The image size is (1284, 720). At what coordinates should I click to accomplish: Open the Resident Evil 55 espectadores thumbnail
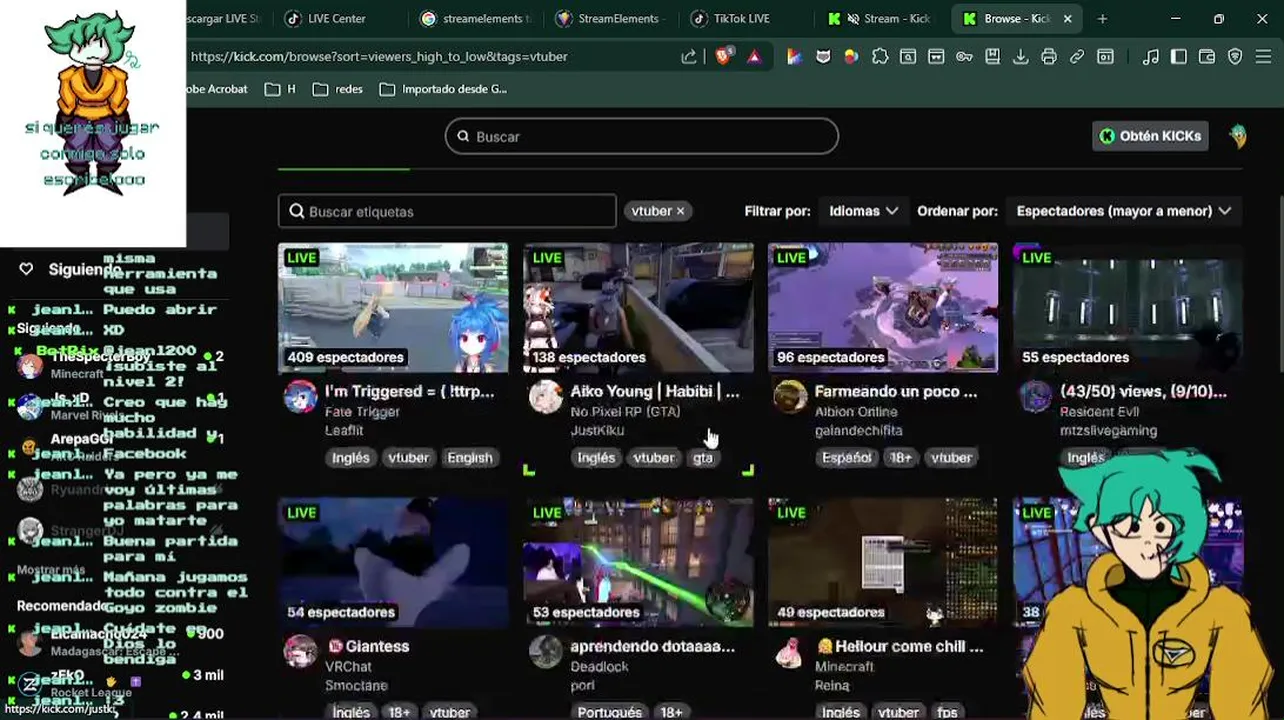(1128, 308)
